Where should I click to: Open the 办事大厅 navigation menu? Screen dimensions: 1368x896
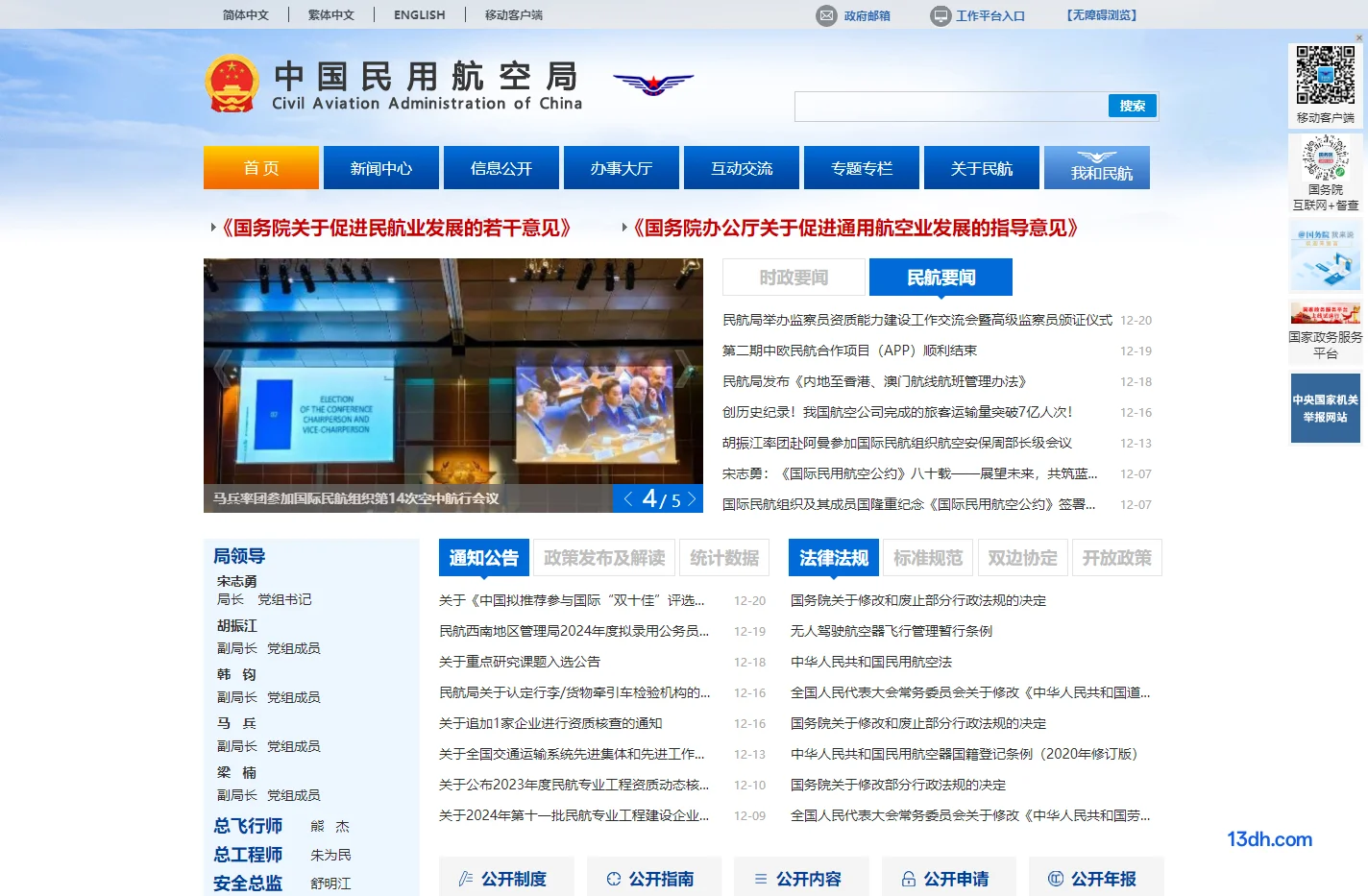tap(622, 168)
